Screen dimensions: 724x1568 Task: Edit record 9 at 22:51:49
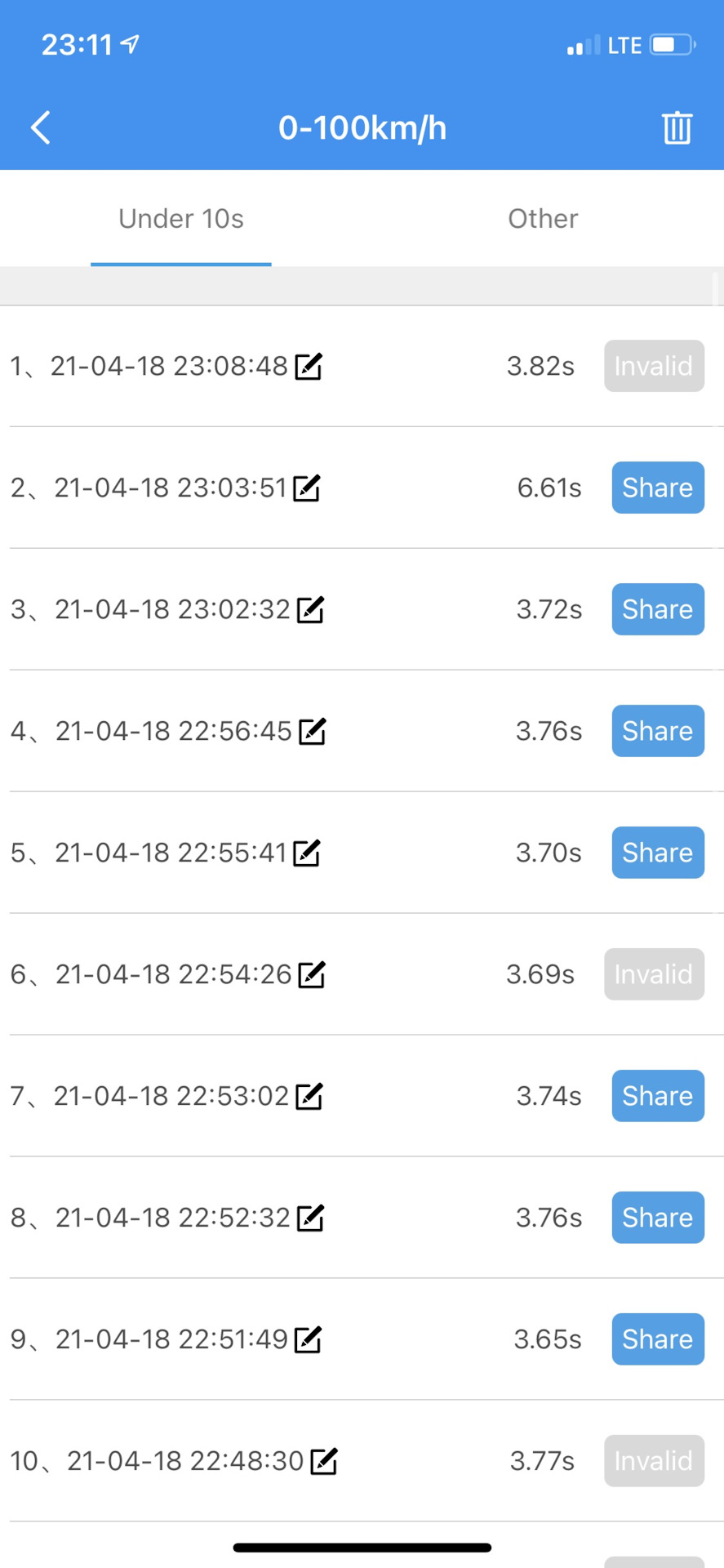pos(308,1340)
